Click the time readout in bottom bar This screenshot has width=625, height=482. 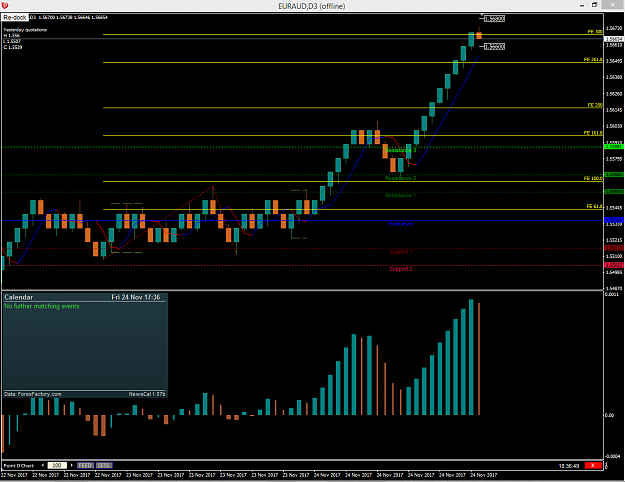point(568,466)
